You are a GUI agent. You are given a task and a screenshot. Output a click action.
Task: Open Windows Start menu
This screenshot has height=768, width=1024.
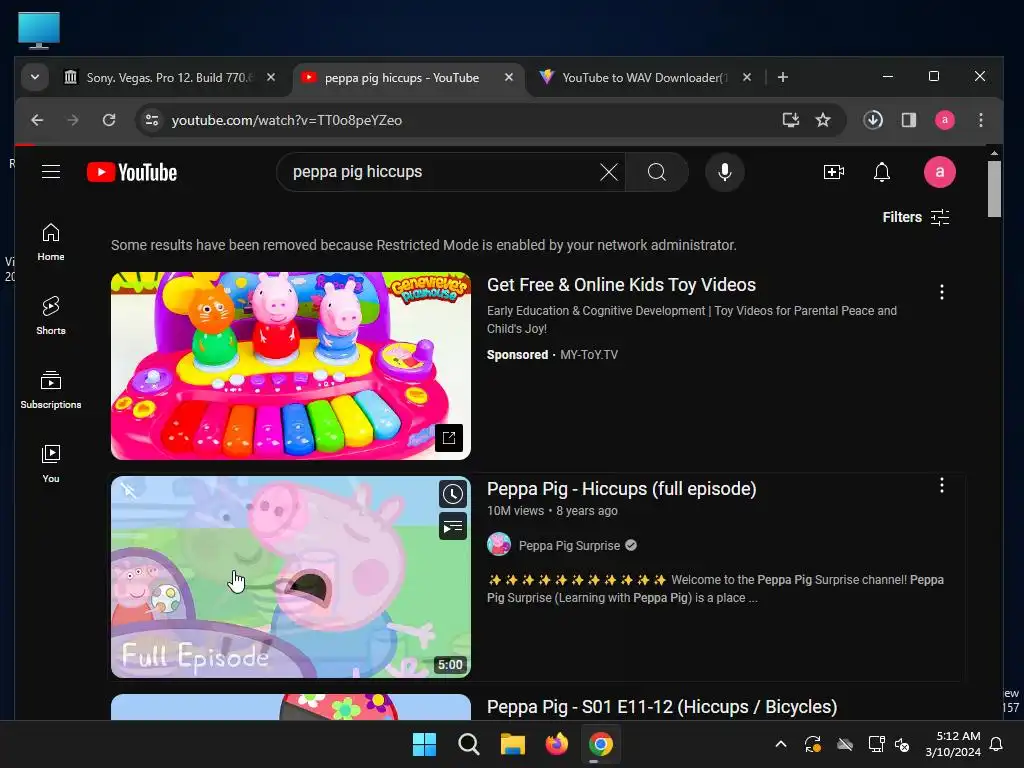(424, 744)
